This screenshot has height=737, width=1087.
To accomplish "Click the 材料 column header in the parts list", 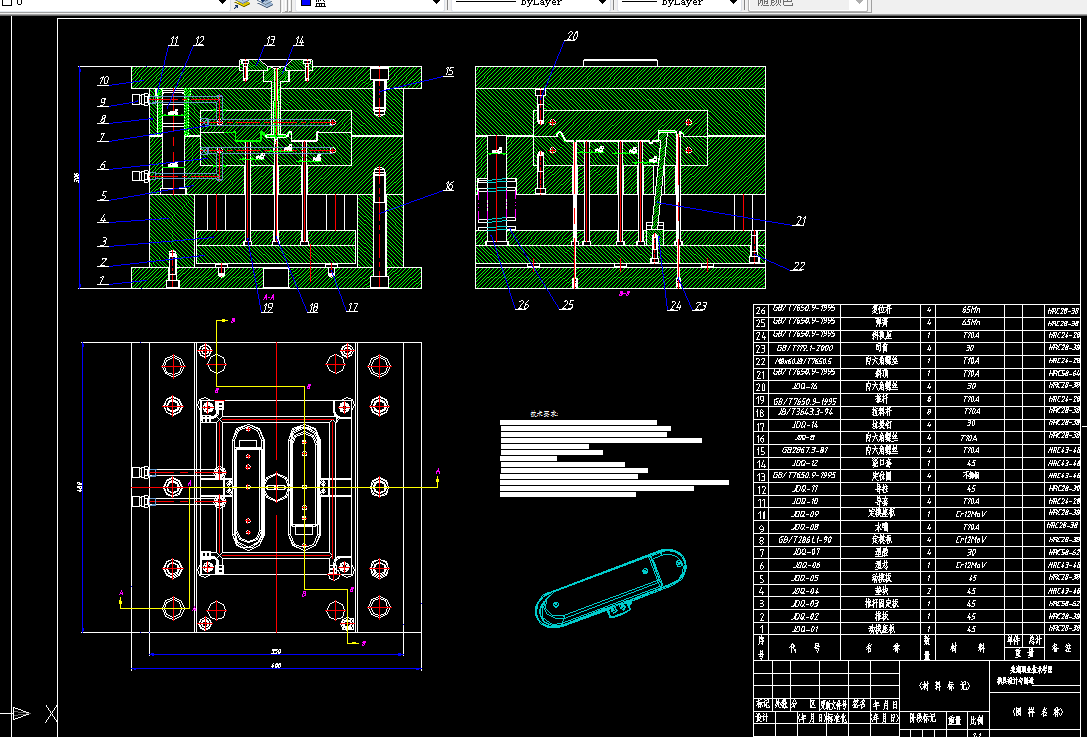I will tap(970, 648).
